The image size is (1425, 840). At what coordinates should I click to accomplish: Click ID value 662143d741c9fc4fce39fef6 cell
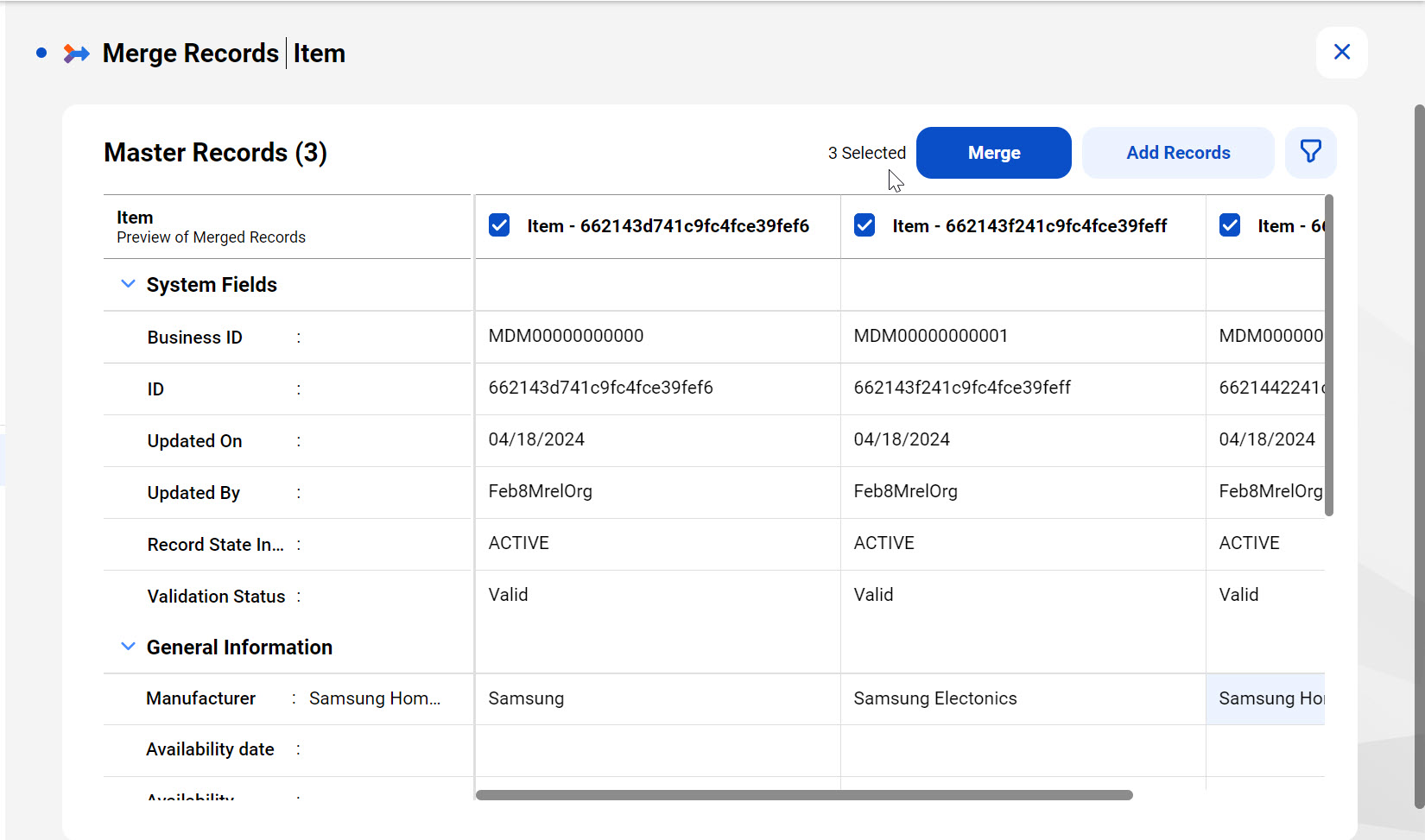657,388
